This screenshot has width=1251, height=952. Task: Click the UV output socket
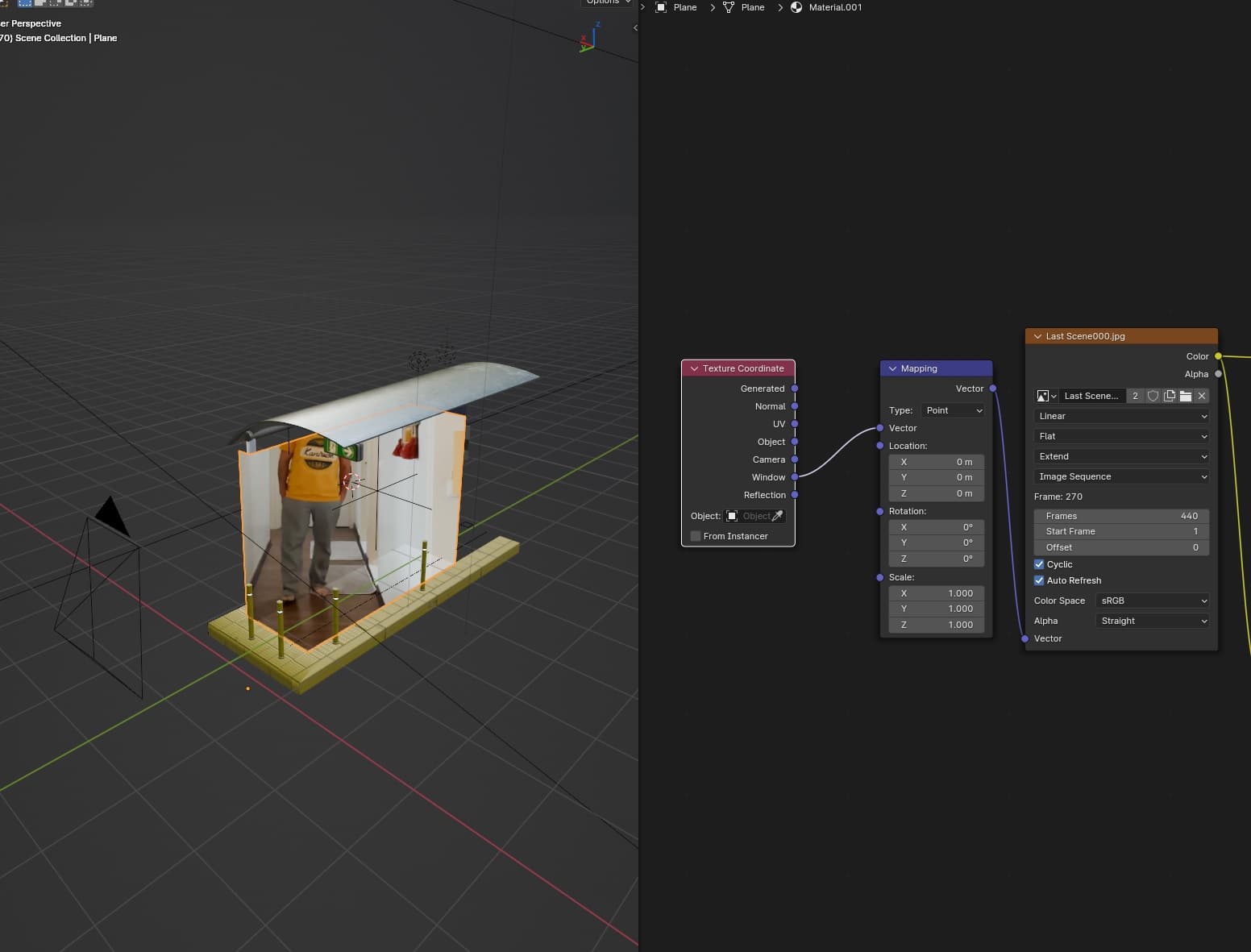pos(795,424)
